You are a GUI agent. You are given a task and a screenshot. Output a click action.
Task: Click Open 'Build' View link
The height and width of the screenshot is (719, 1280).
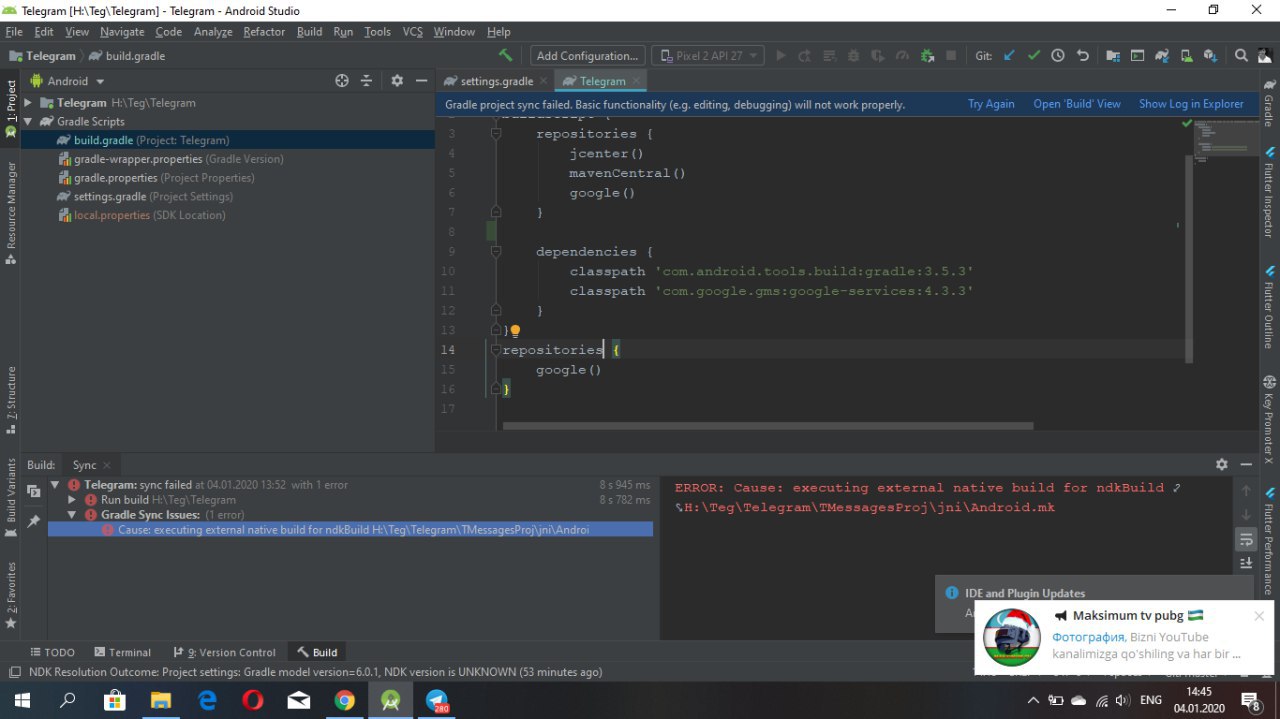click(1077, 104)
